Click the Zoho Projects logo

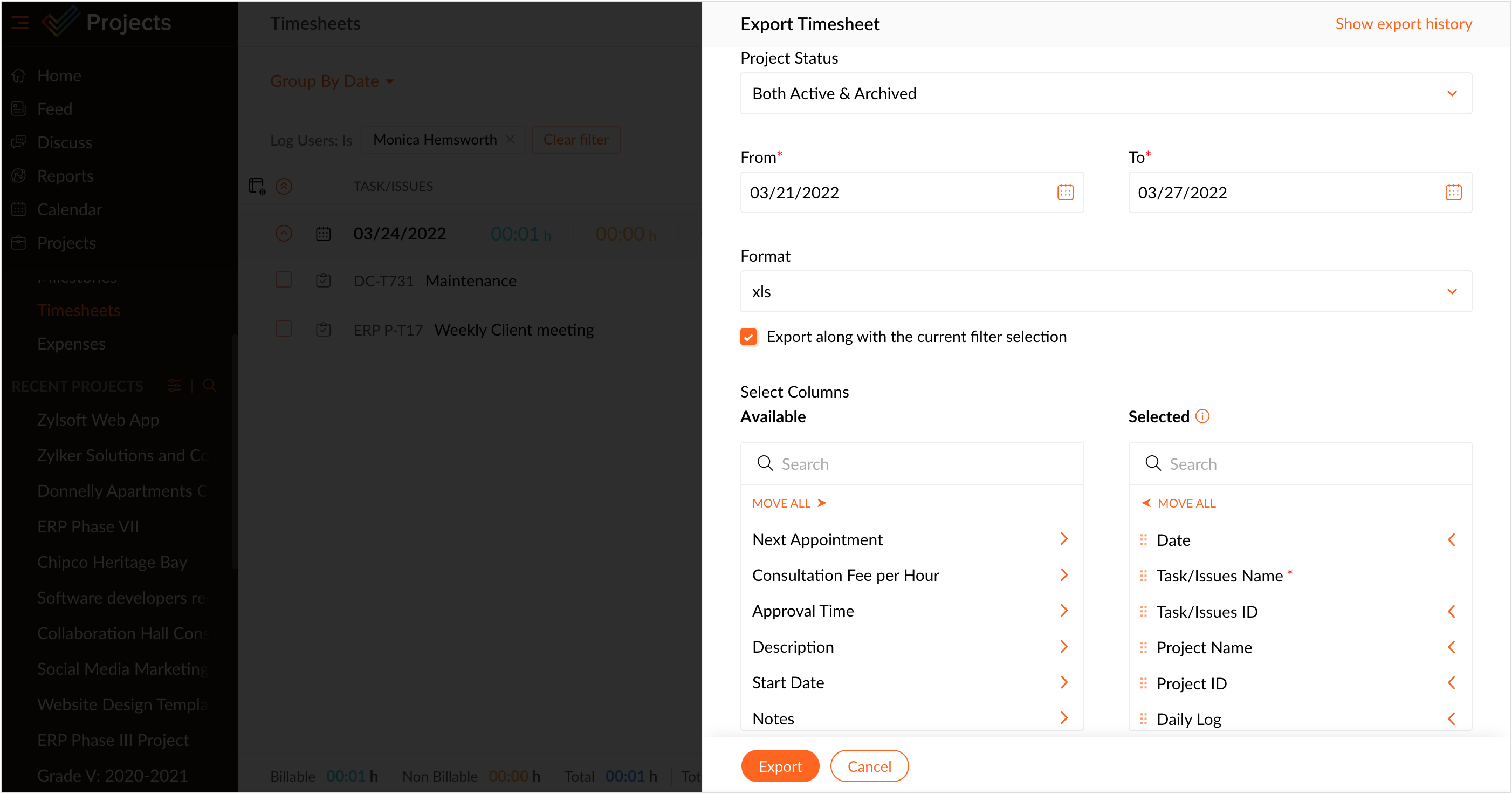60,22
